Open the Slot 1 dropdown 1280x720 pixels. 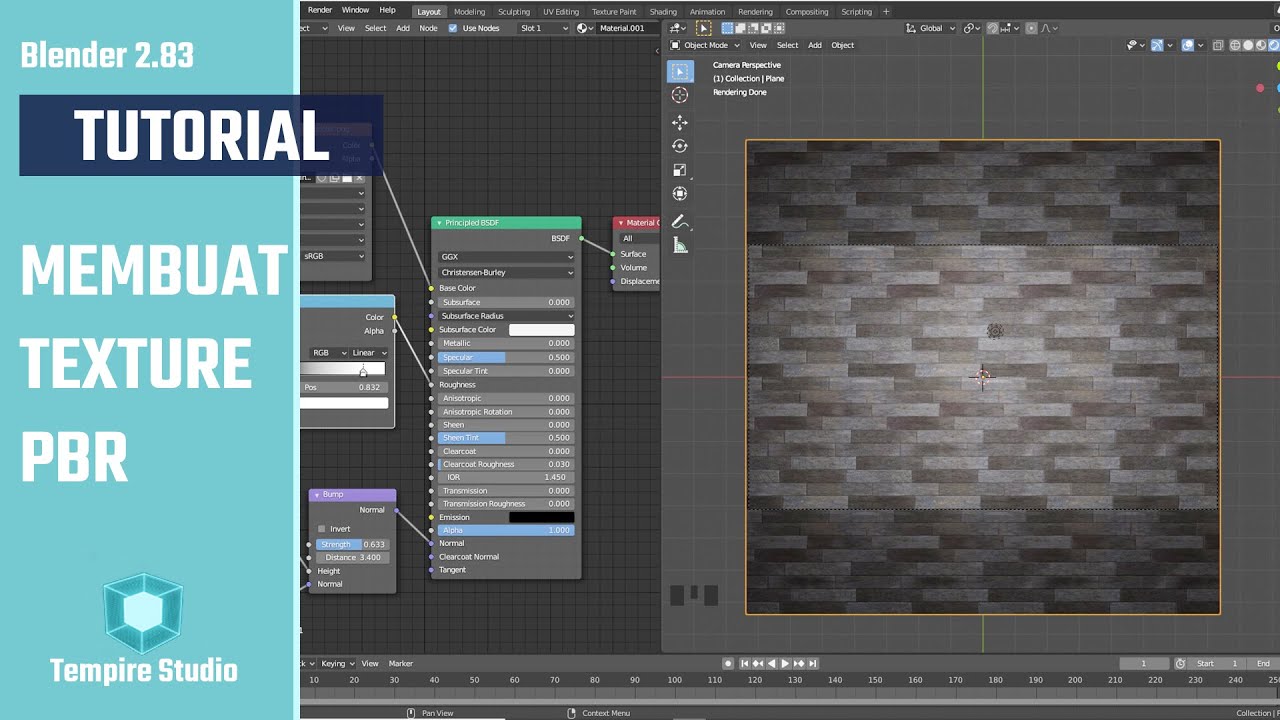pyautogui.click(x=544, y=28)
